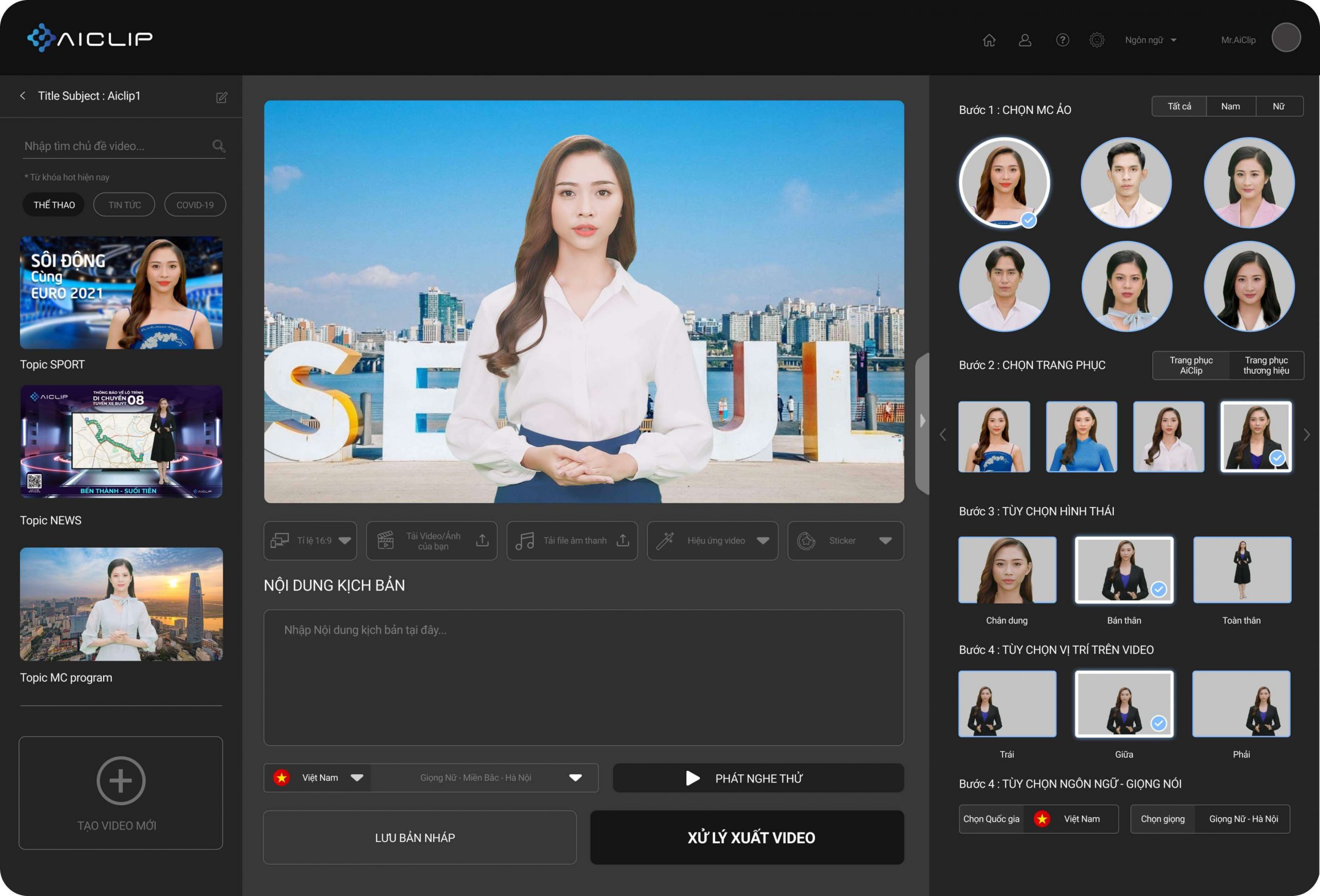Select the Toàn thân morphology option
The image size is (1320, 896).
click(x=1242, y=570)
